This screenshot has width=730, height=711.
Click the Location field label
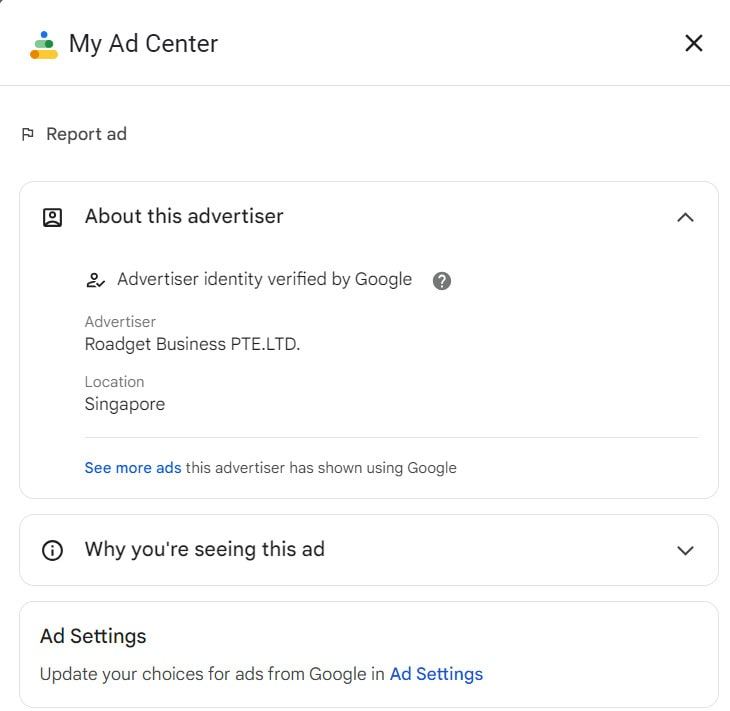[114, 382]
